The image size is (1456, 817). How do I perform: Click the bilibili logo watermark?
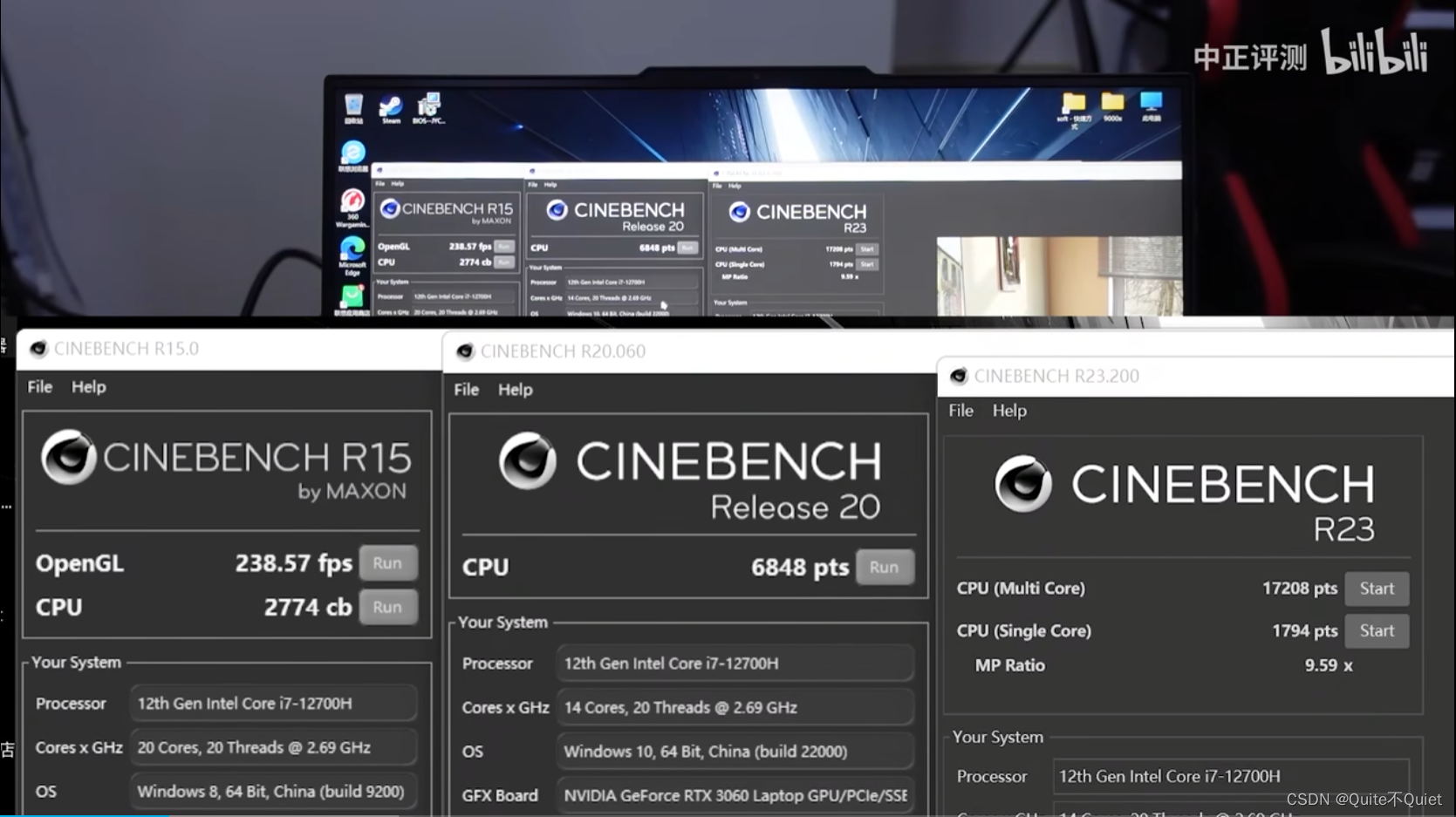click(1374, 51)
